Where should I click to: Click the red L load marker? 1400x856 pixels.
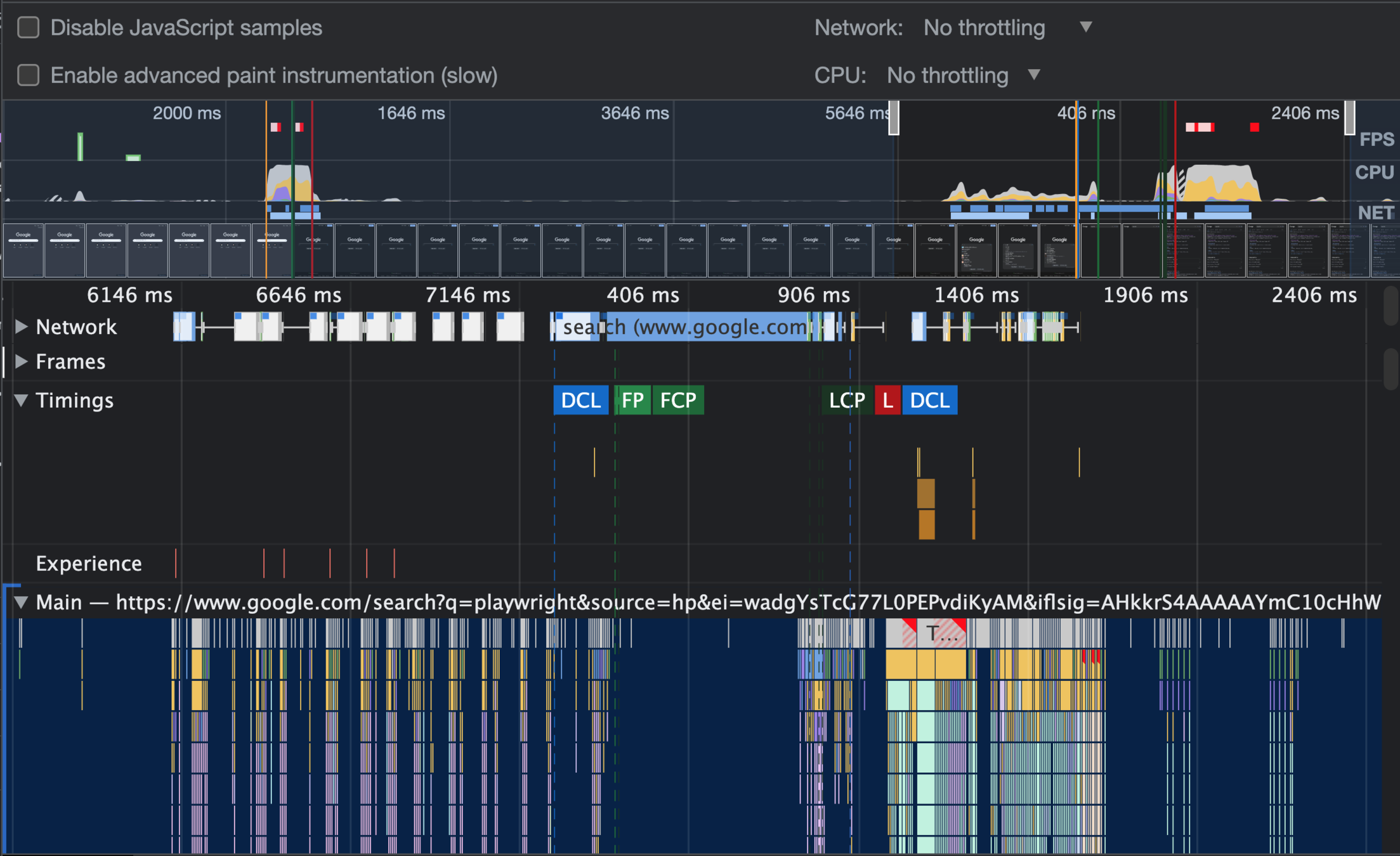pyautogui.click(x=887, y=400)
